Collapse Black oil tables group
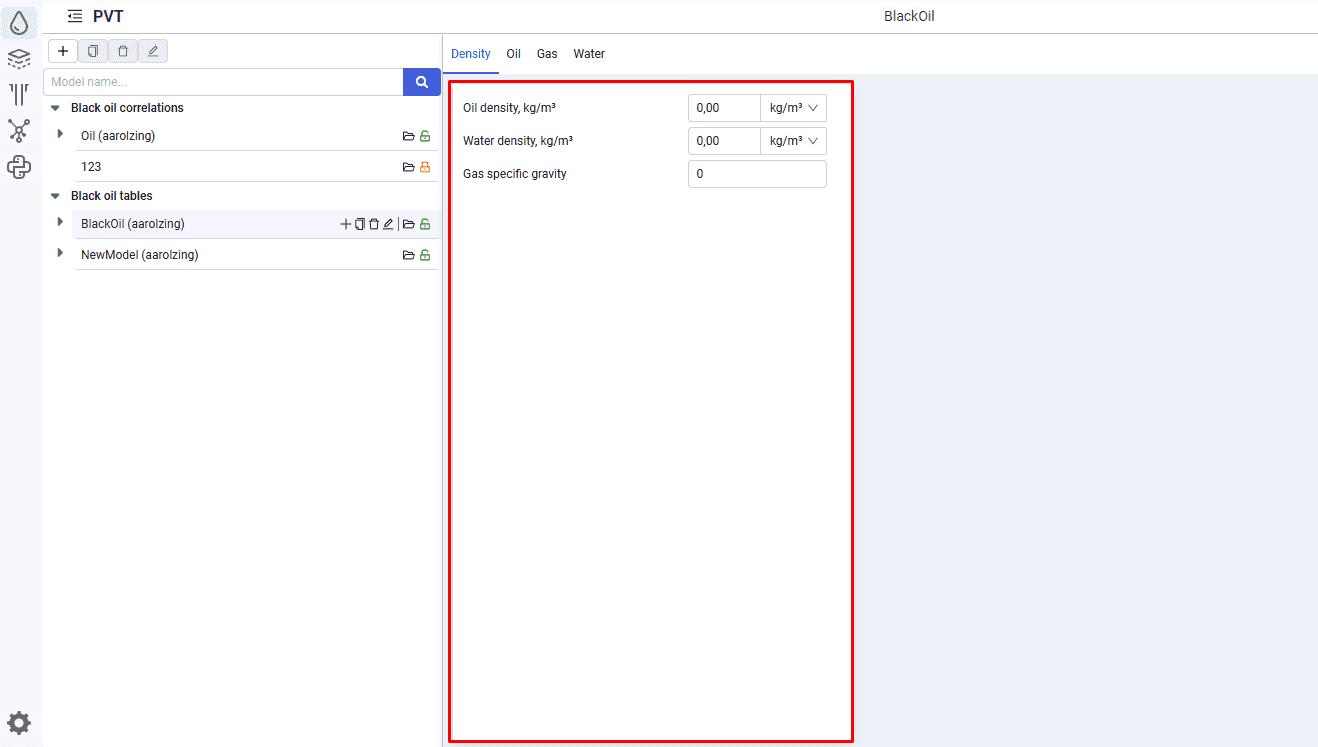 point(55,196)
